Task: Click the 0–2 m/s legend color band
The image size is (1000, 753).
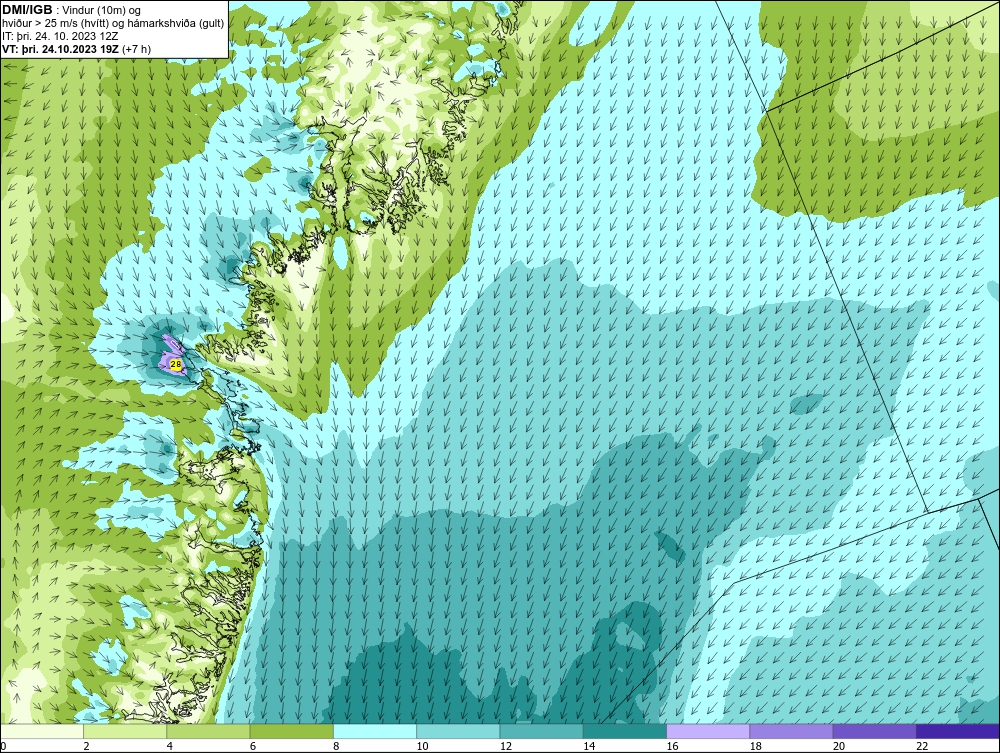Action: pos(42,731)
